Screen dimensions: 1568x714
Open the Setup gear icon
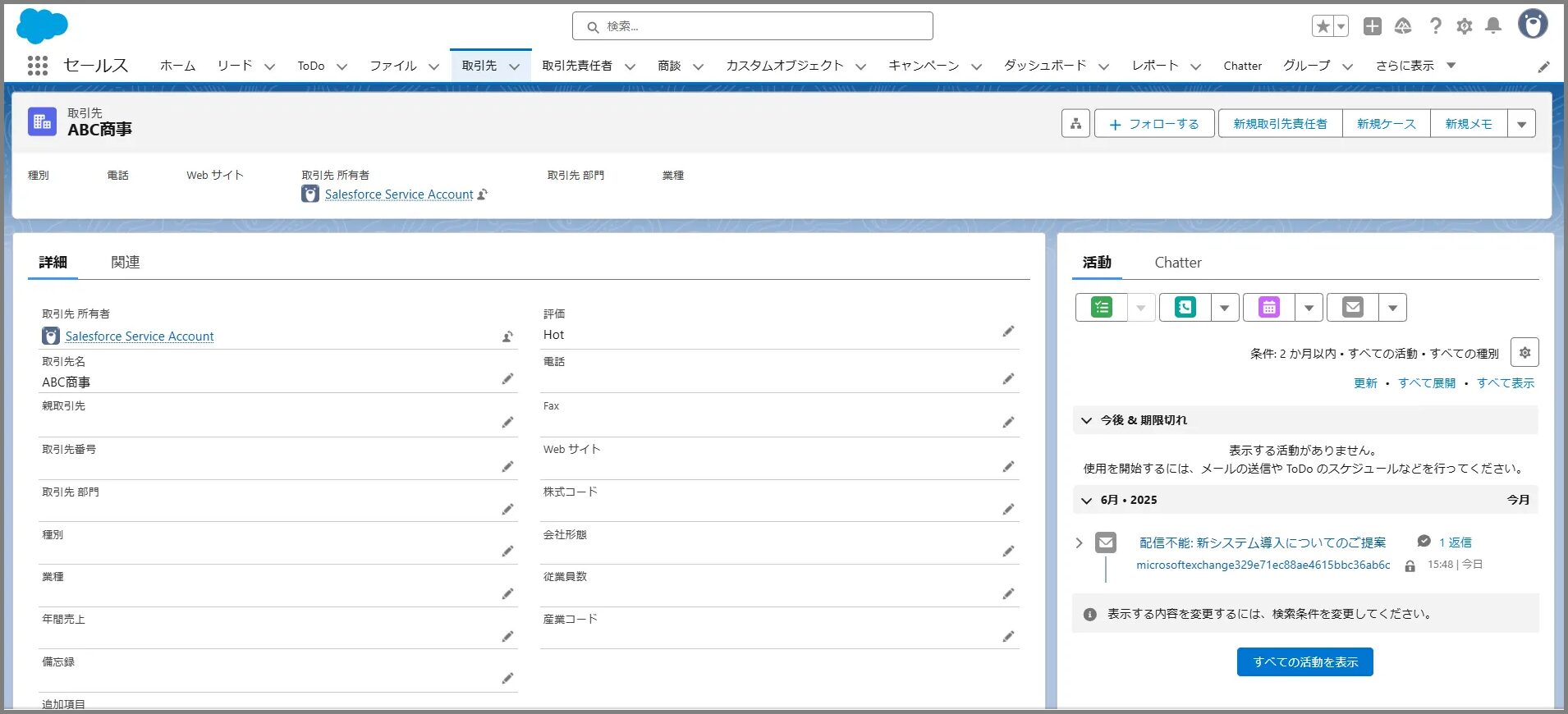coord(1465,26)
